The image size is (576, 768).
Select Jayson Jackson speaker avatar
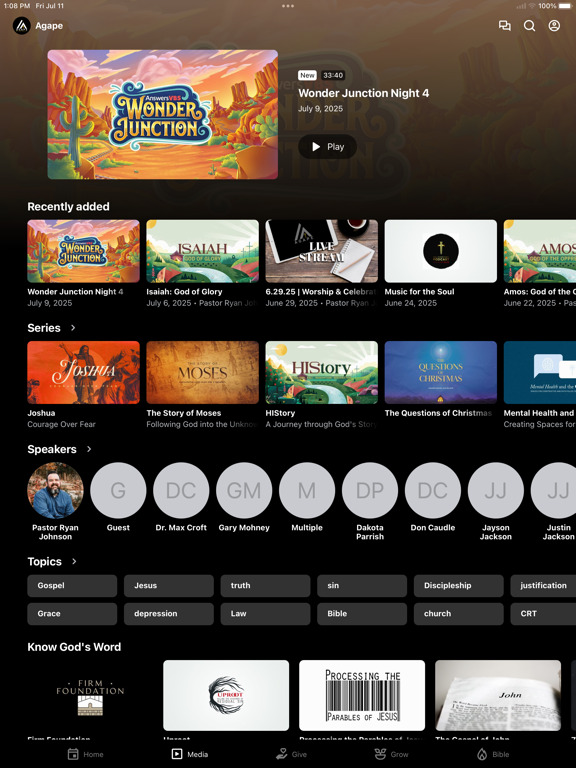tap(496, 490)
